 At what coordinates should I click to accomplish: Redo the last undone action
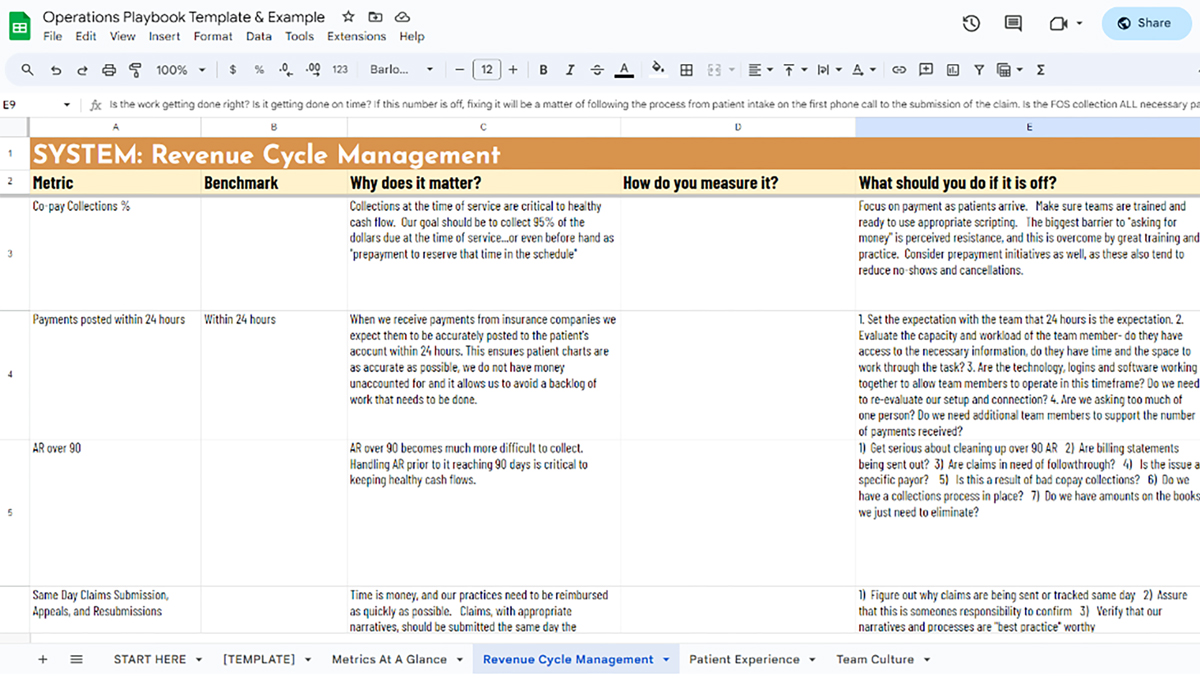coord(82,70)
